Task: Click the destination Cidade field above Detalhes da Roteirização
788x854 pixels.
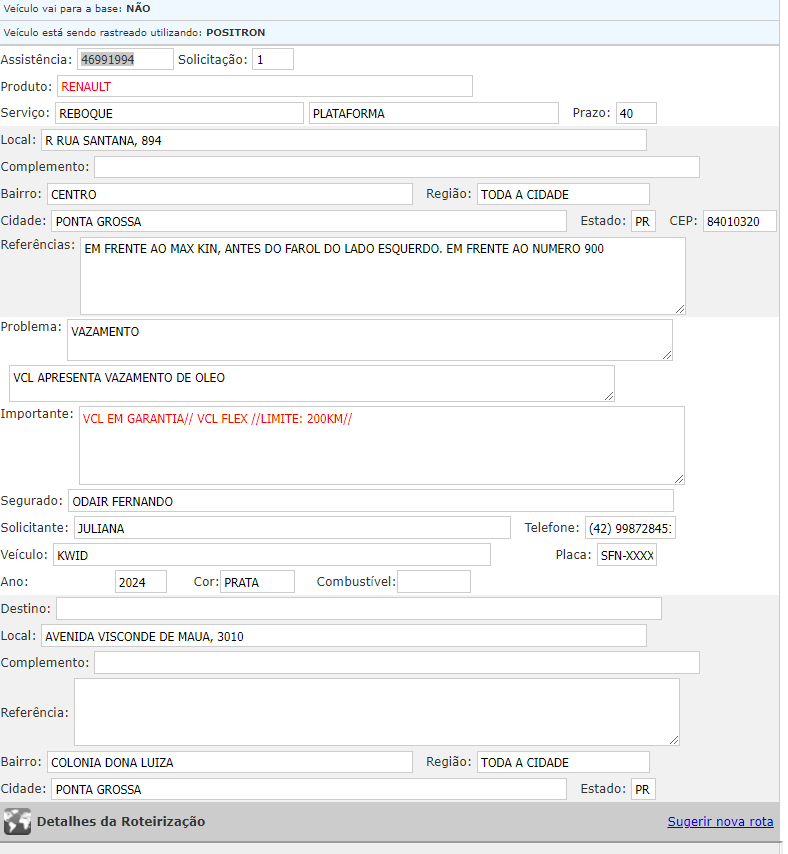Action: [309, 789]
